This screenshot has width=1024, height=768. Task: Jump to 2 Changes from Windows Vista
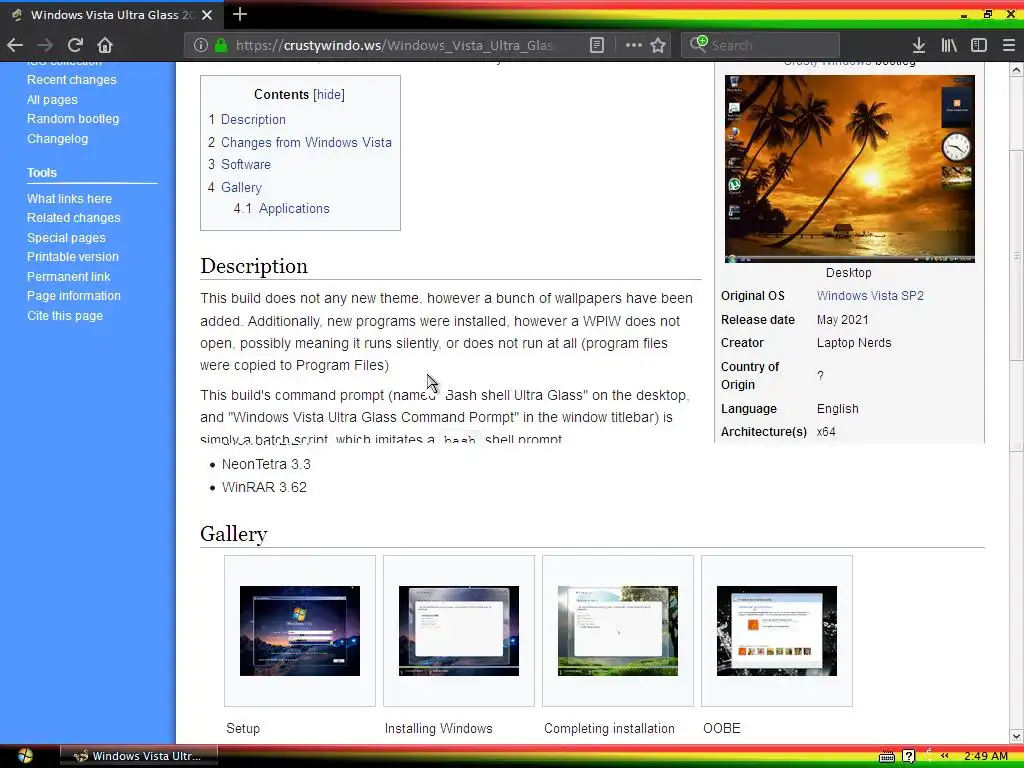[300, 142]
